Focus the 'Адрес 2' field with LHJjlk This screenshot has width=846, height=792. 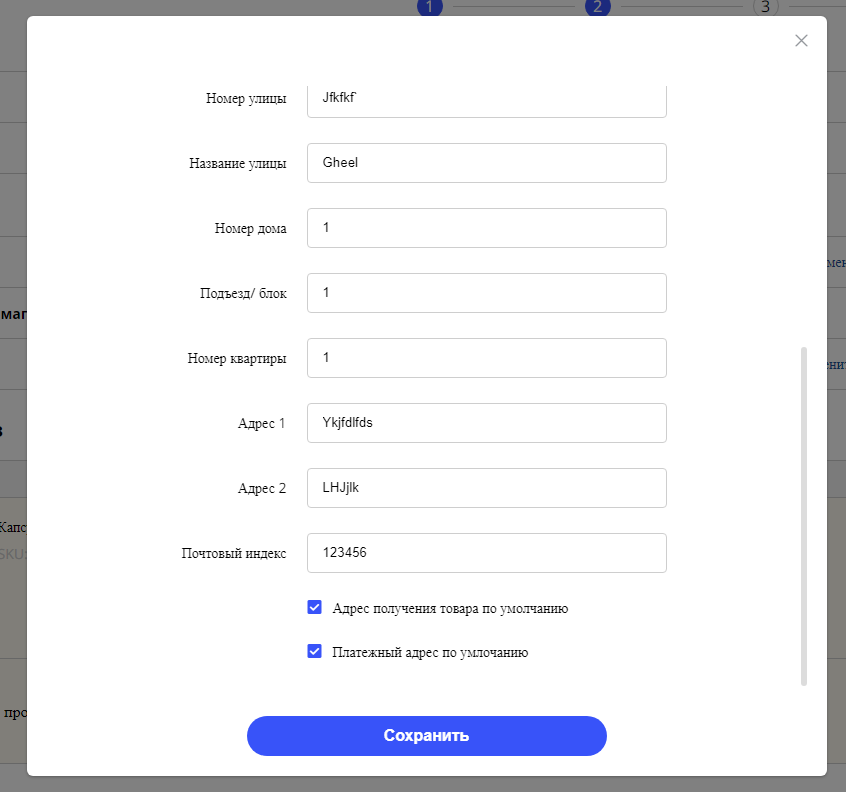(486, 488)
